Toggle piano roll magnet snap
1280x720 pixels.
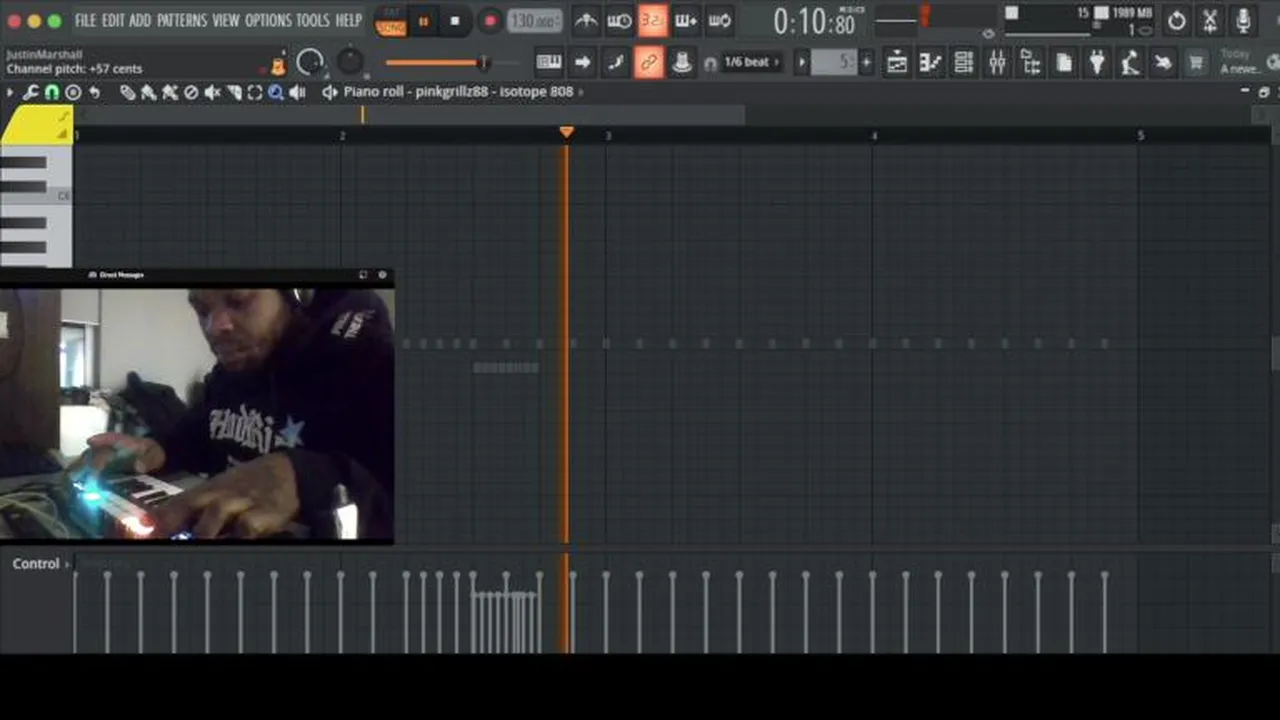point(52,92)
